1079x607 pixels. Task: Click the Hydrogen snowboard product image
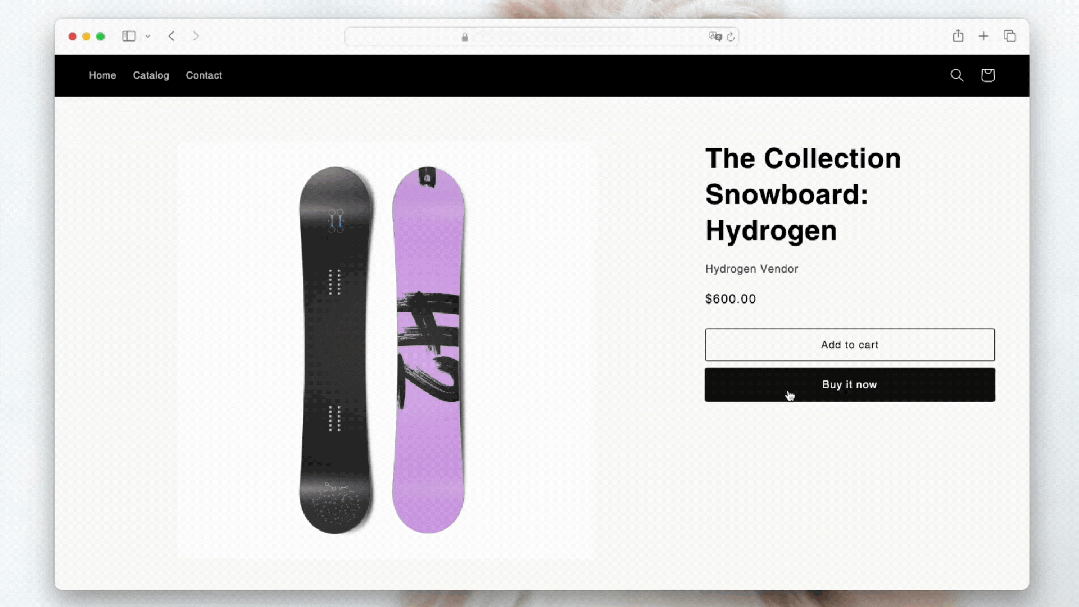pos(385,350)
